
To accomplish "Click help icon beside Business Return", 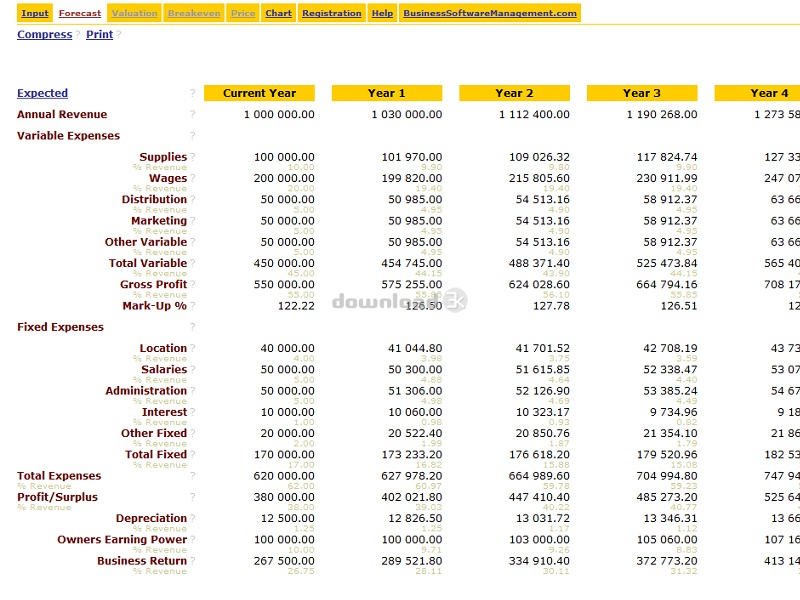I will coord(193,560).
